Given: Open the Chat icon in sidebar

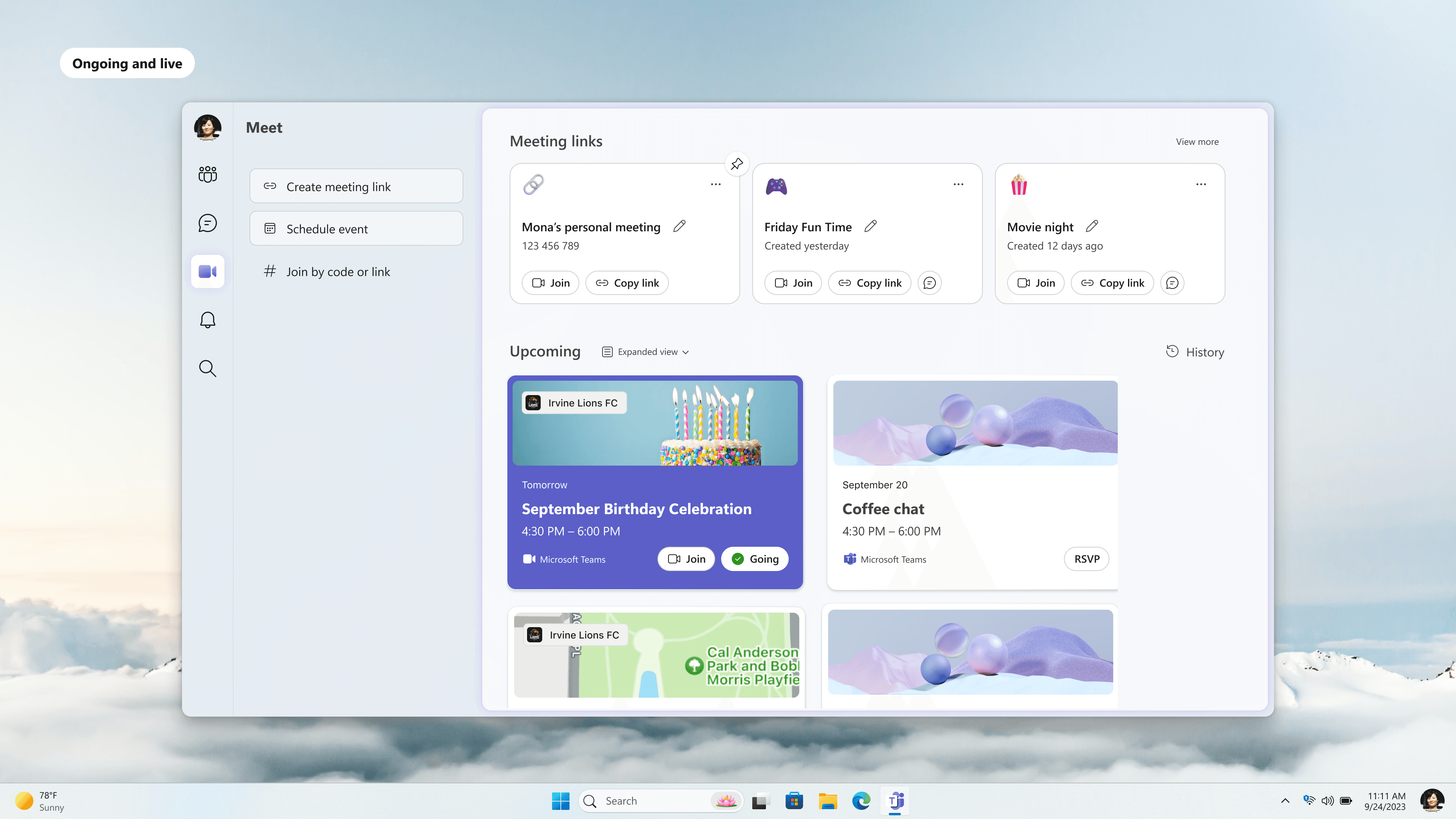Looking at the screenshot, I should pos(207,223).
